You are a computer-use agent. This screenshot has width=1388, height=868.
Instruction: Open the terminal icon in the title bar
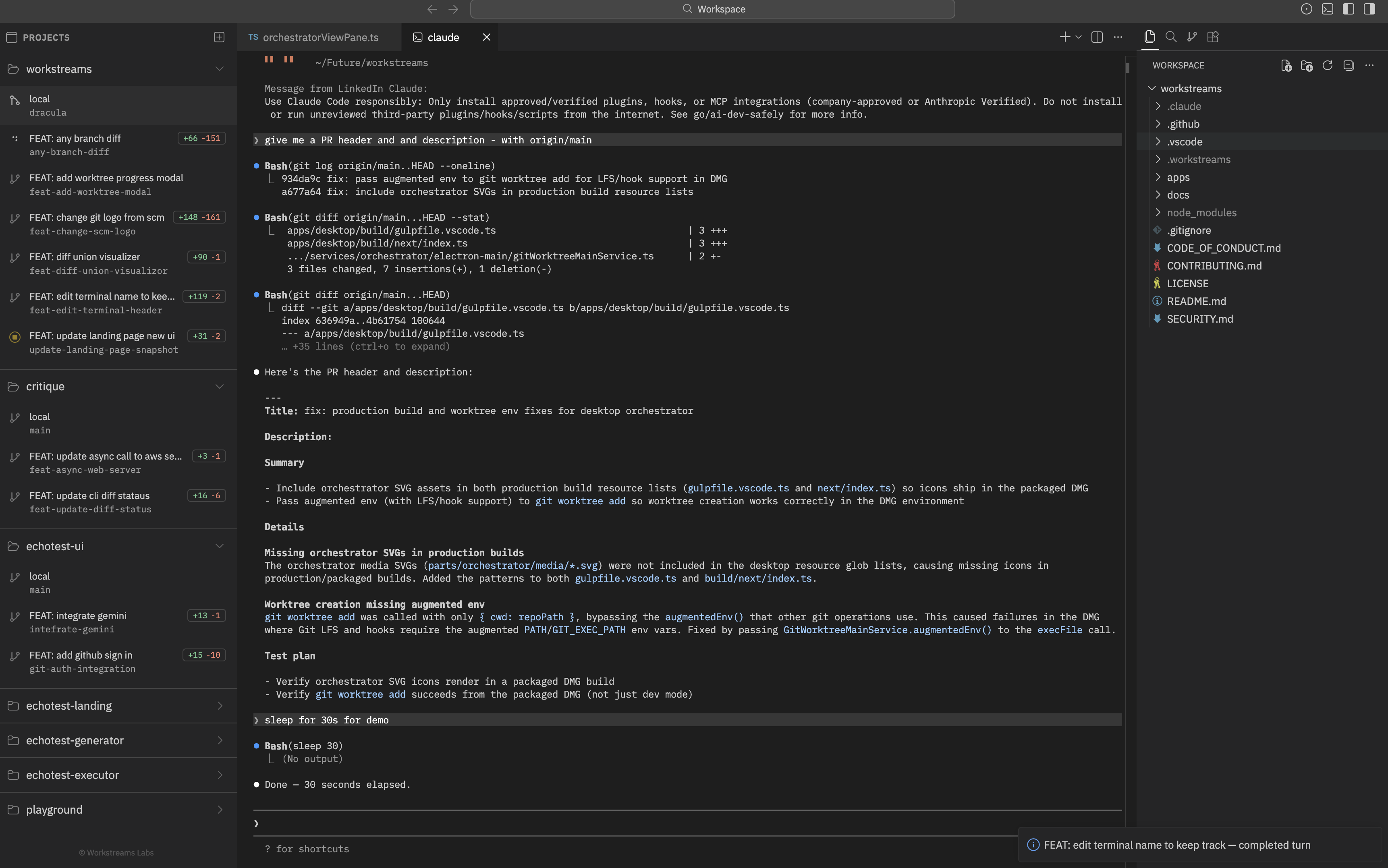click(1328, 9)
